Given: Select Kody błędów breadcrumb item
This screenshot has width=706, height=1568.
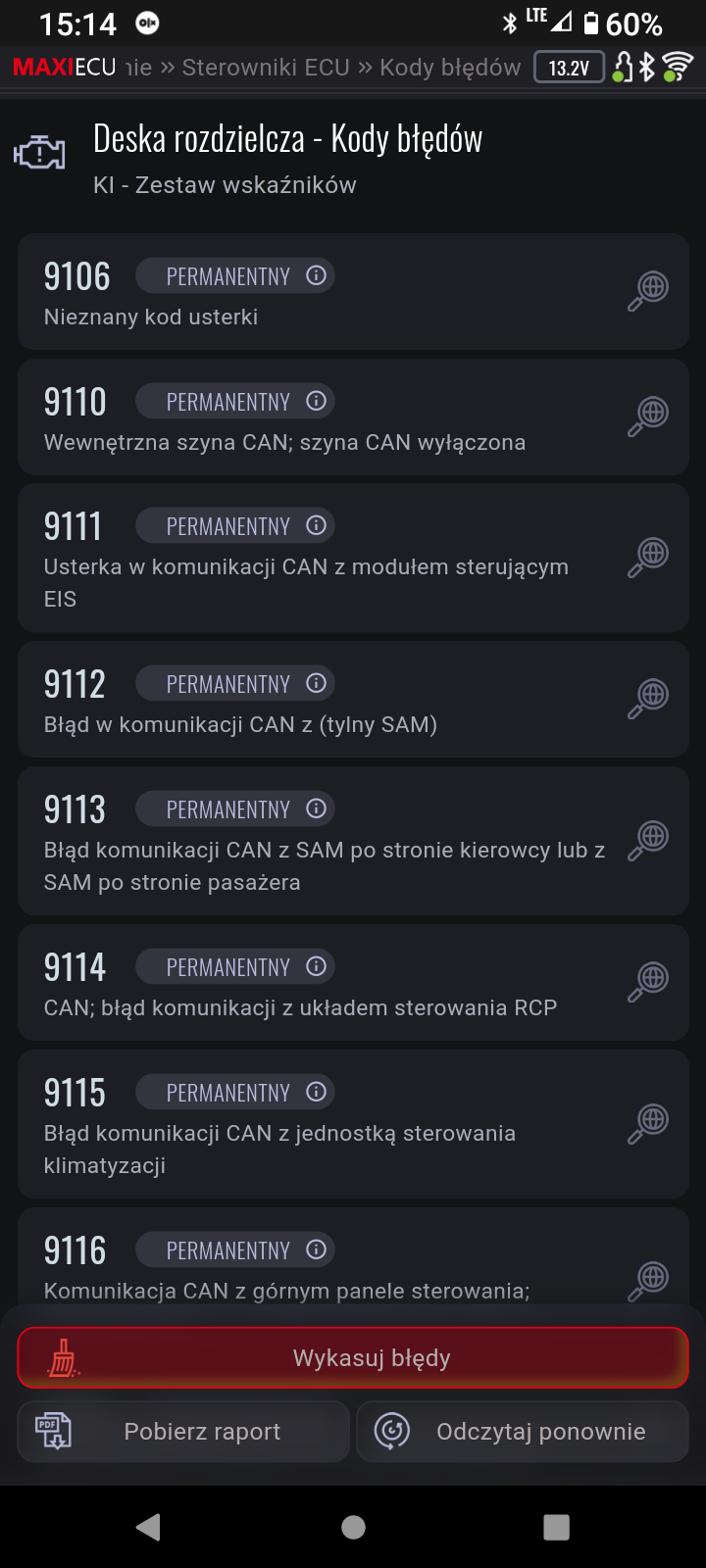Looking at the screenshot, I should (x=450, y=68).
